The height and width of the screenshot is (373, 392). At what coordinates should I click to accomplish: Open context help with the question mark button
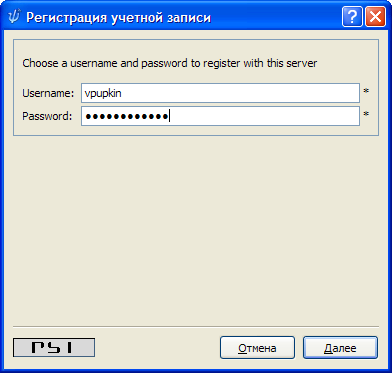coord(352,17)
